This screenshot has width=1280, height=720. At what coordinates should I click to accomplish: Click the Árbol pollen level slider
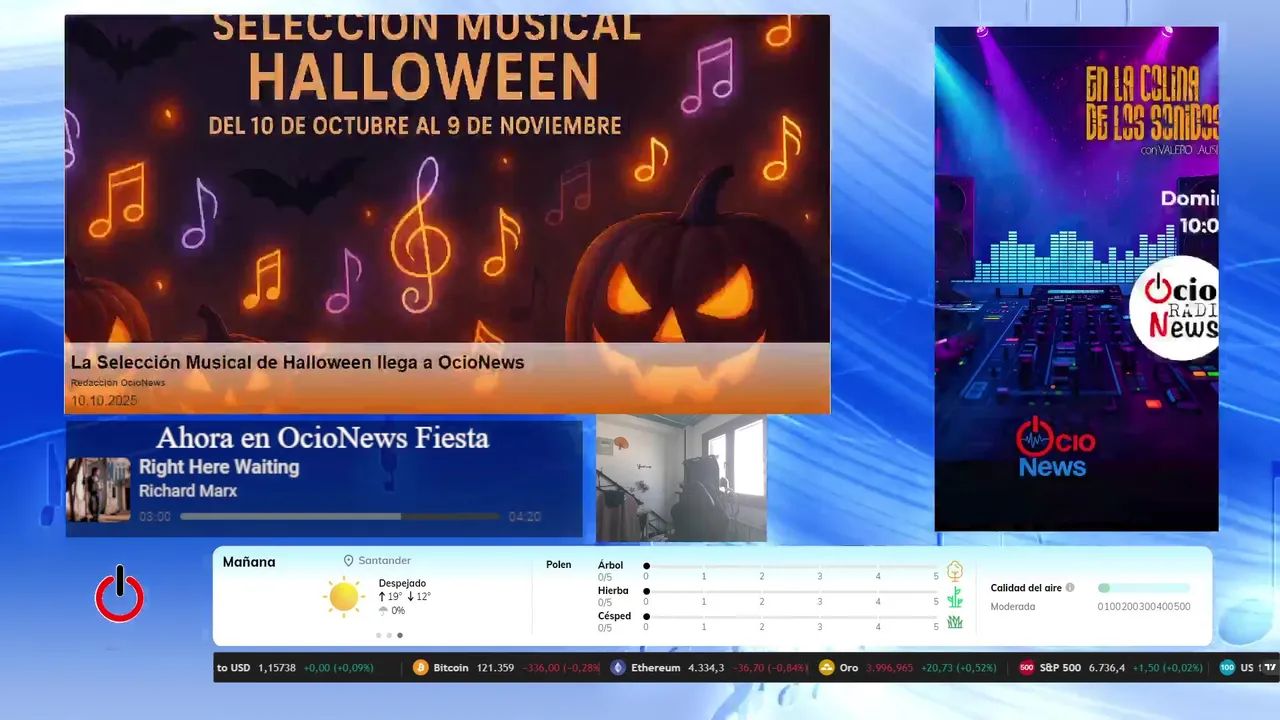point(791,566)
